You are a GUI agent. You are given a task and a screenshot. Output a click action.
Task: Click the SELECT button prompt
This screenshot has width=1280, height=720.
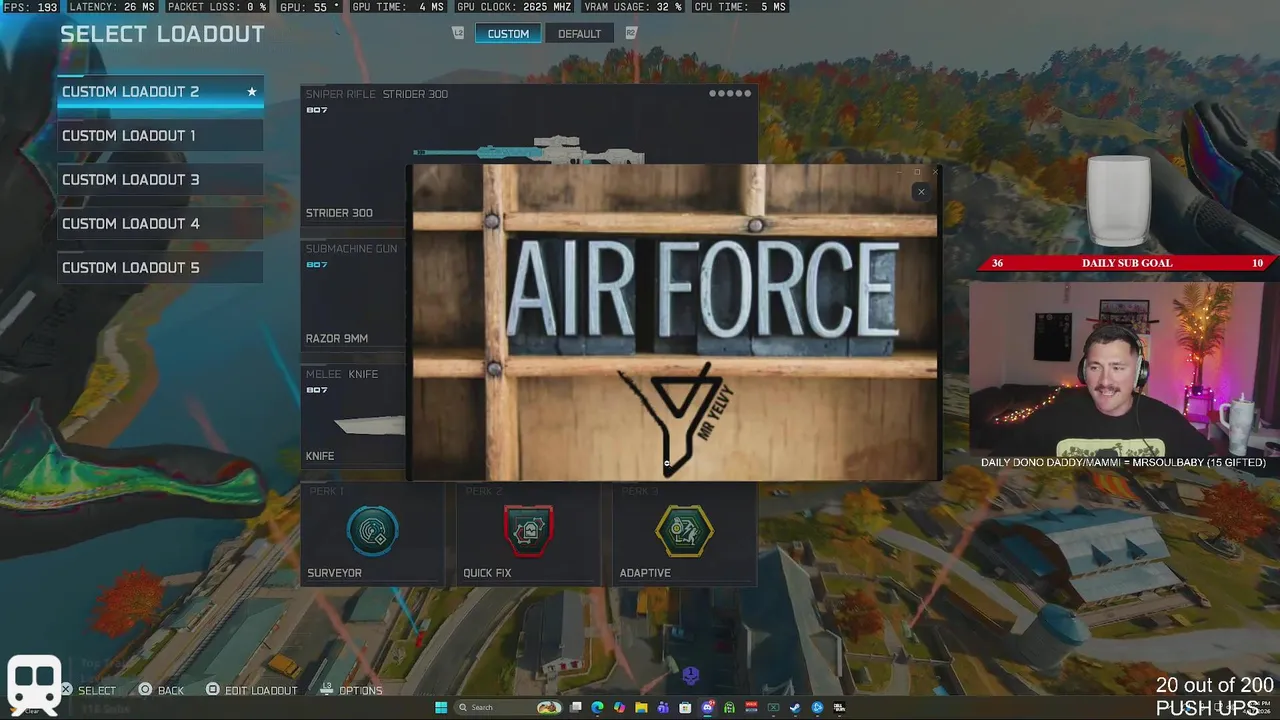(88, 690)
